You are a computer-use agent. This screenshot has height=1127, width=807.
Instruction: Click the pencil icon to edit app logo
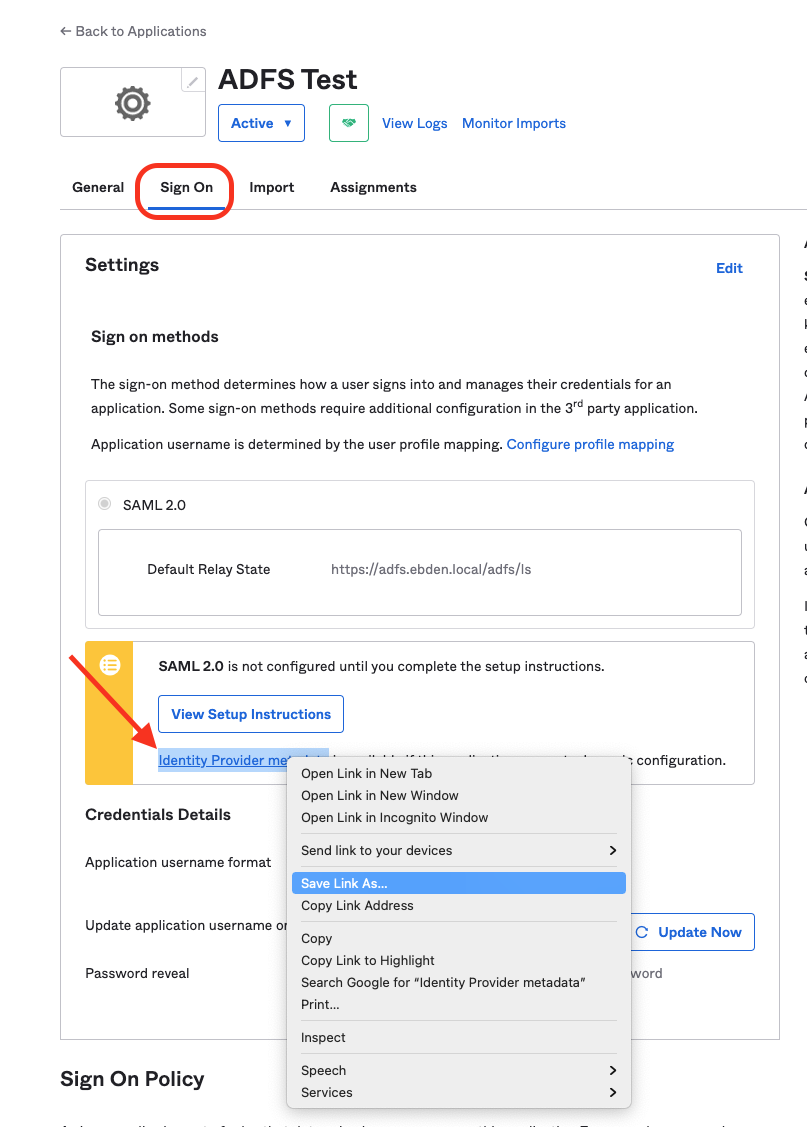192,80
